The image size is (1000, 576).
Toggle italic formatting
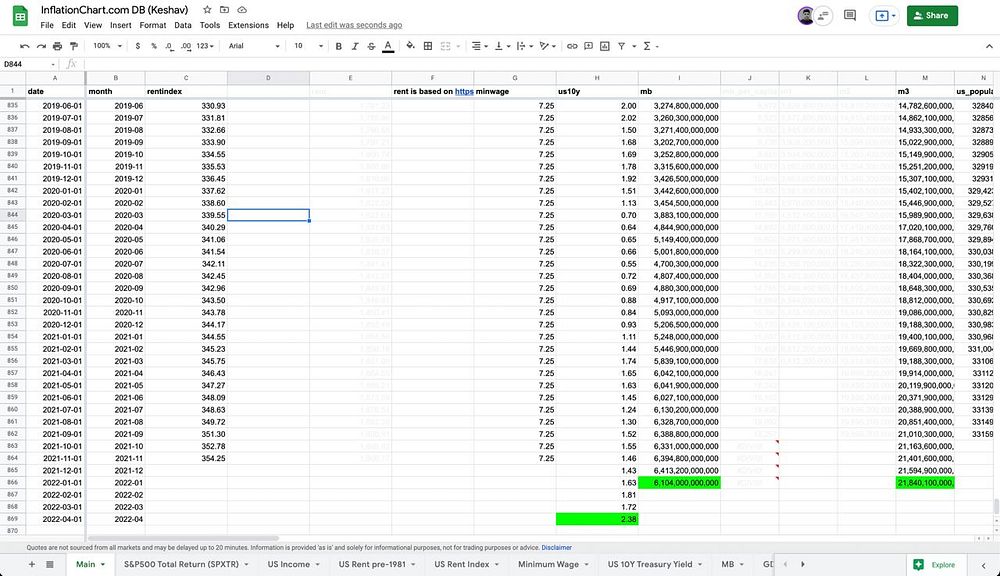355,46
